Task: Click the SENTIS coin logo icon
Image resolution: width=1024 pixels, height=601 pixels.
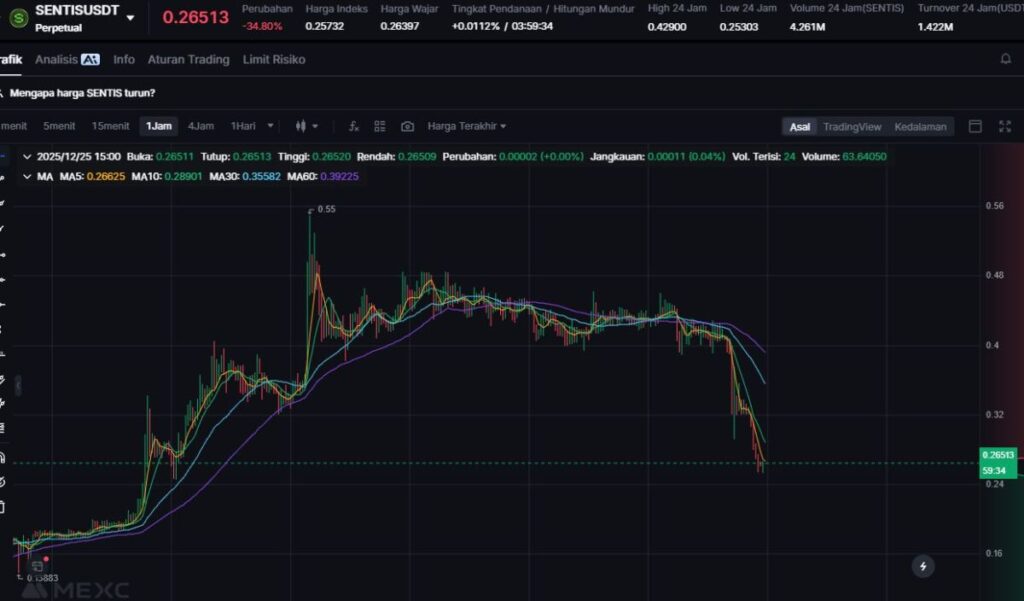Action: coord(17,17)
